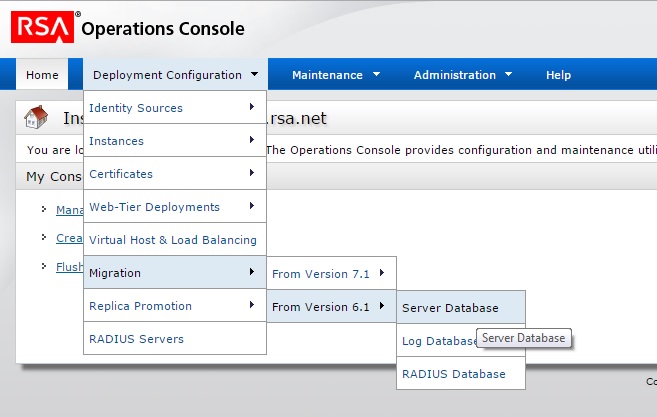Image resolution: width=657 pixels, height=417 pixels.
Task: Click the house icon beside page title
Action: pyautogui.click(x=37, y=118)
